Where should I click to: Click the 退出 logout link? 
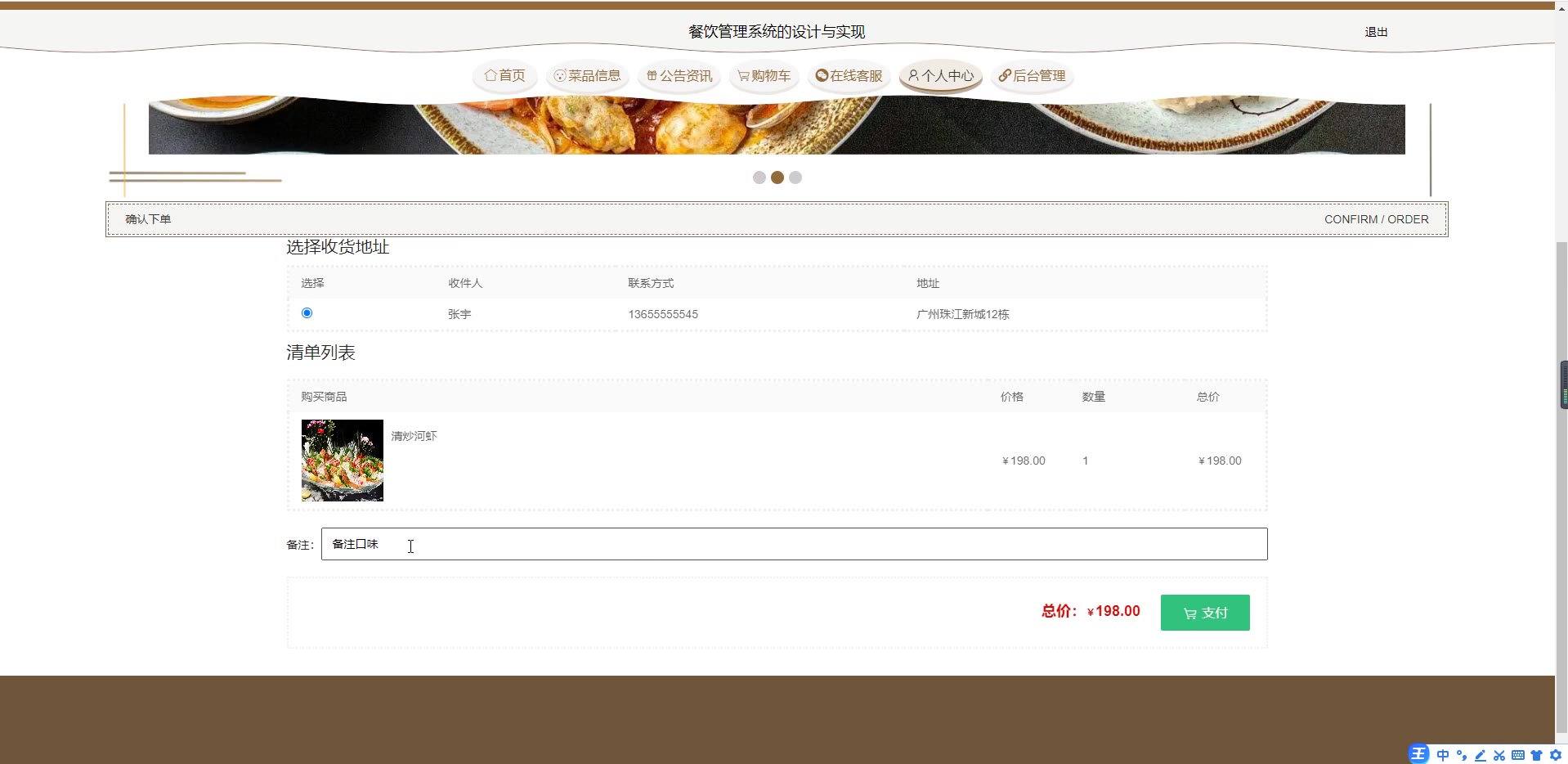click(1376, 32)
